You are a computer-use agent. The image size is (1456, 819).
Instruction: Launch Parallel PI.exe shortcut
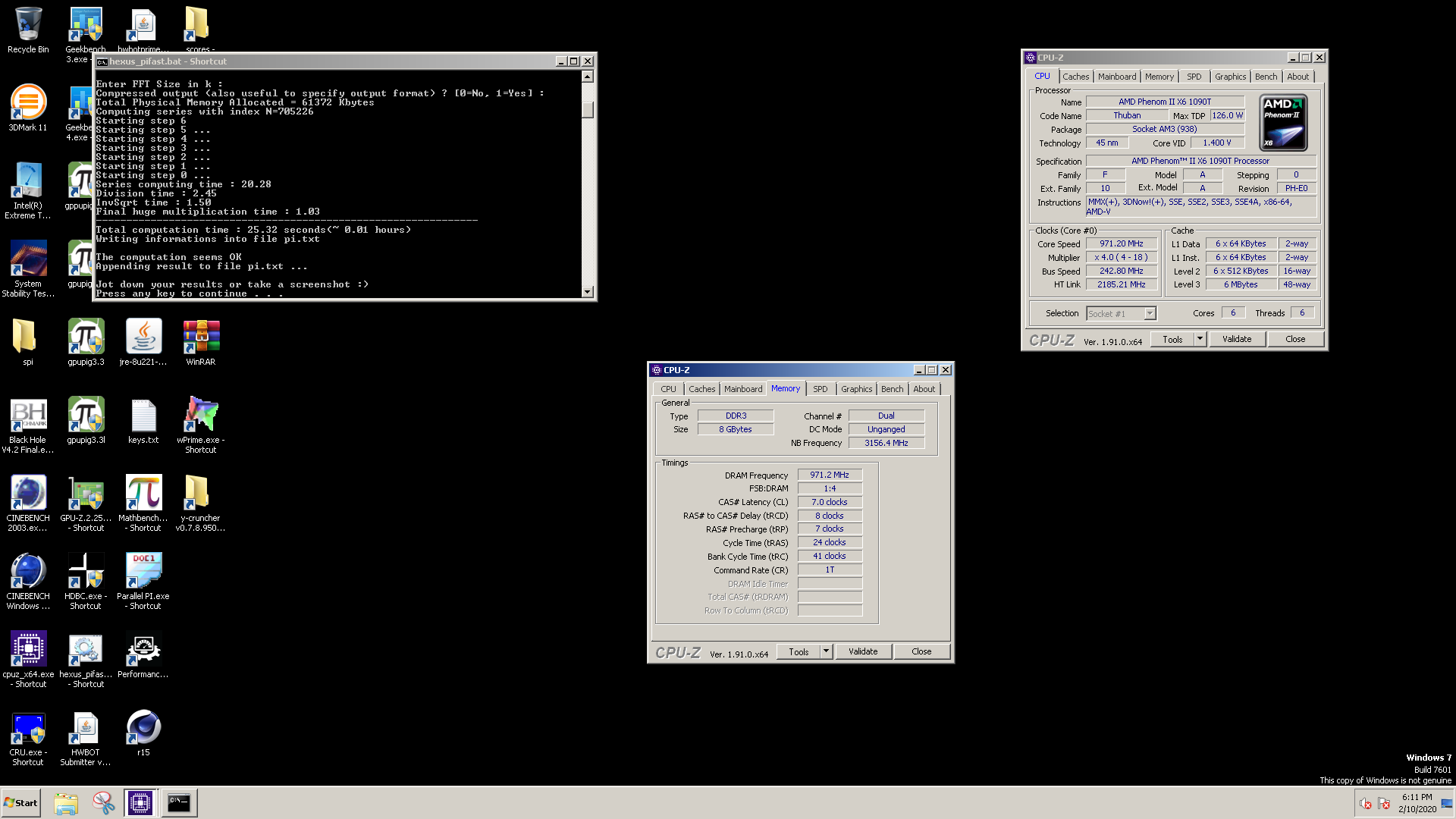(x=143, y=582)
